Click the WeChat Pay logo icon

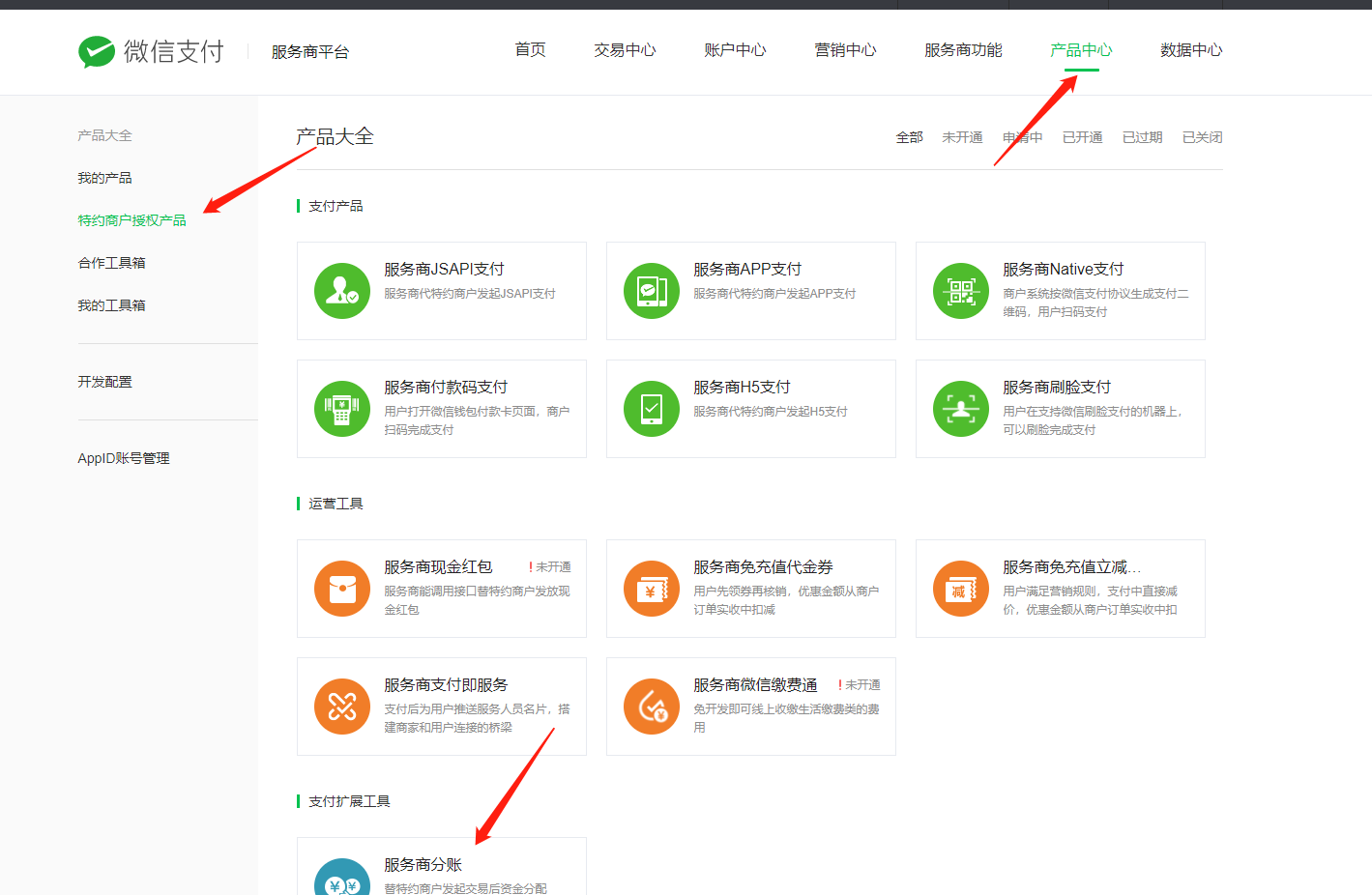(x=97, y=51)
